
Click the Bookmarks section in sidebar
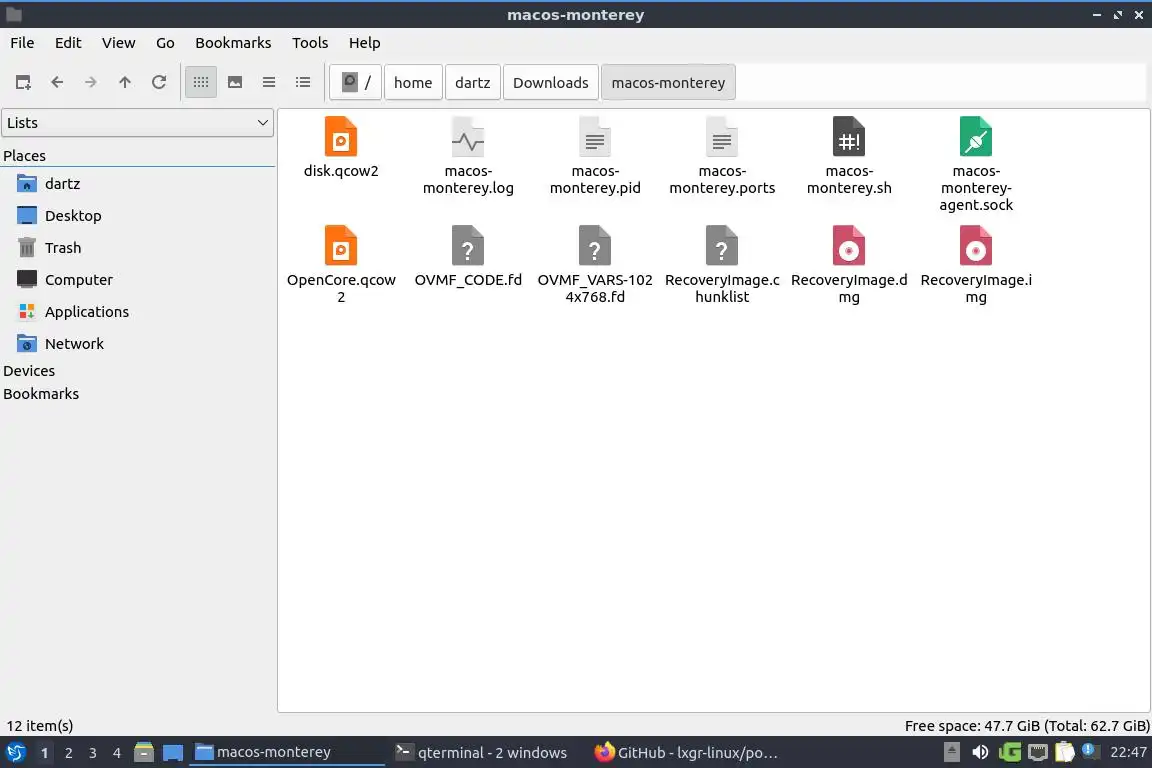click(41, 394)
